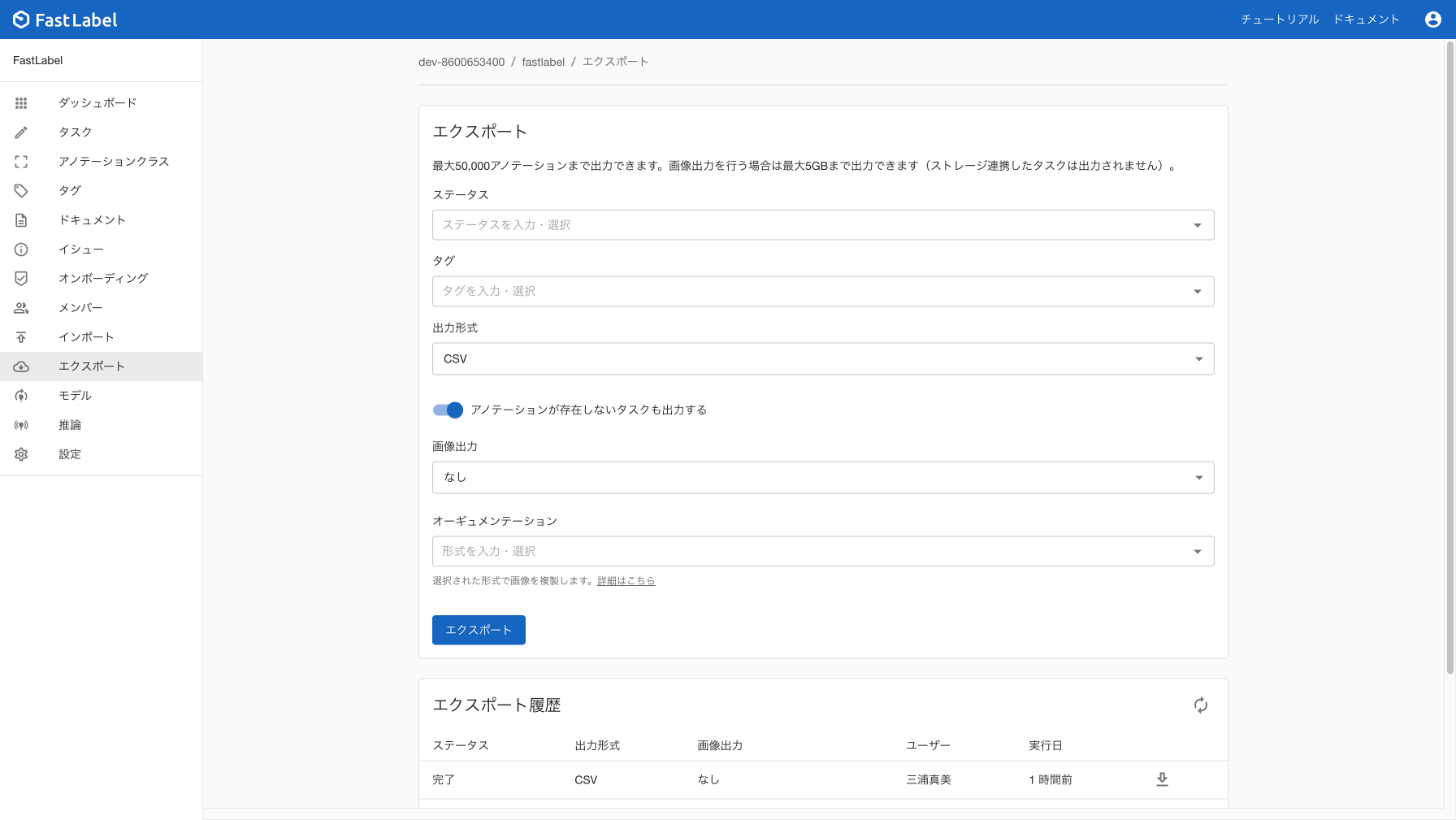Refresh the export history list

tap(1201, 705)
